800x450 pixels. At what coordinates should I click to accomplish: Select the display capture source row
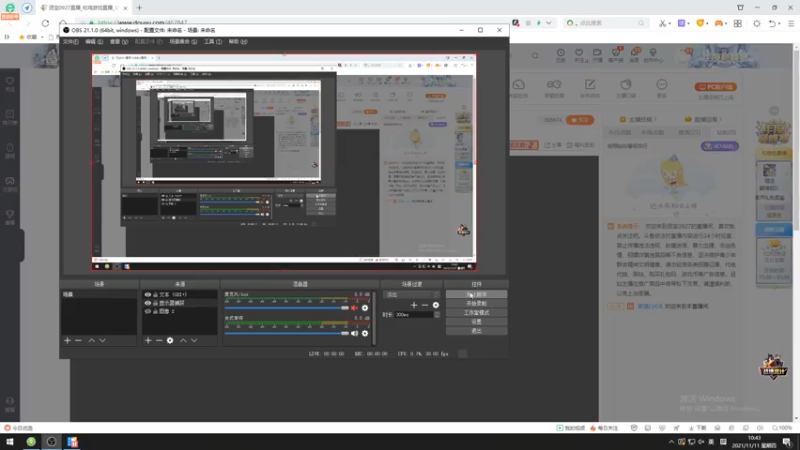pyautogui.click(x=180, y=303)
